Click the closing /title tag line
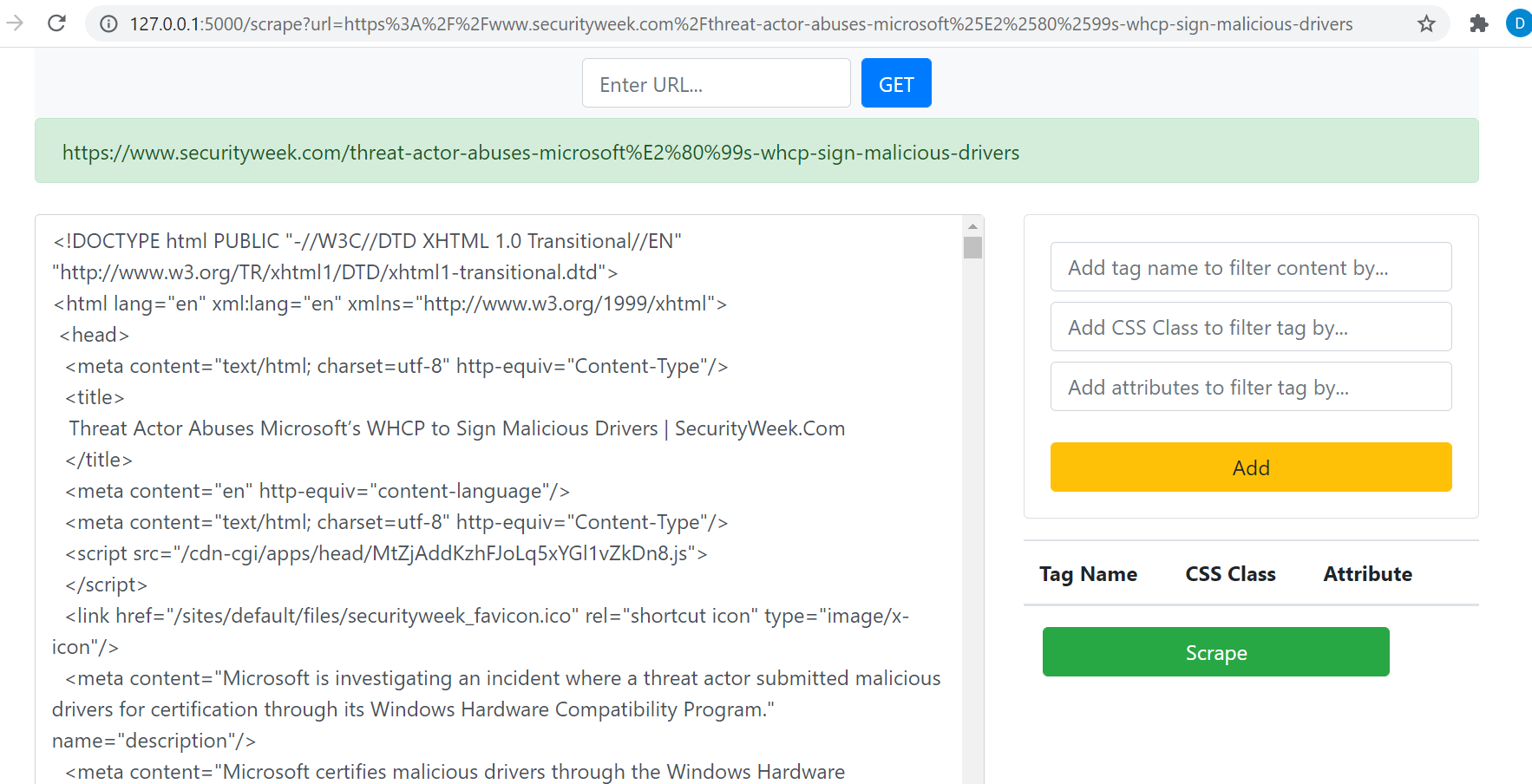Screen dimensions: 1532x784 tap(99, 460)
